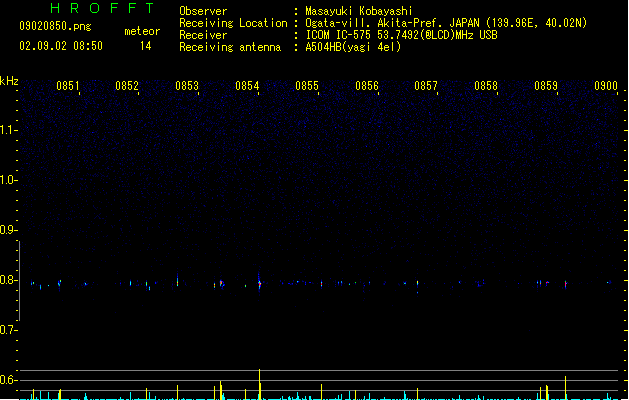This screenshot has width=629, height=400.
Task: Click time marker 0855
Action: point(307,86)
